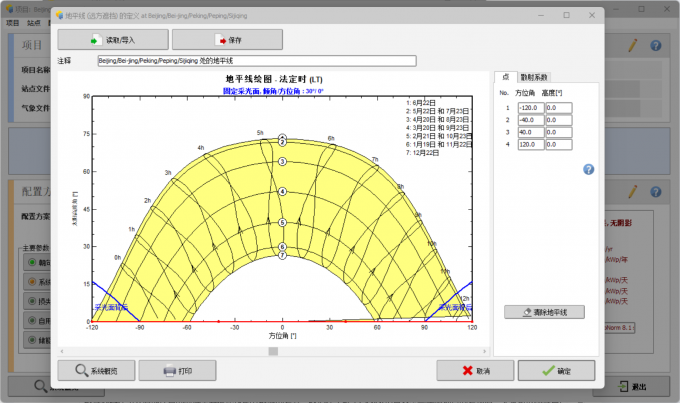
Task: Click the Print button with printer icon
Action: [177, 370]
